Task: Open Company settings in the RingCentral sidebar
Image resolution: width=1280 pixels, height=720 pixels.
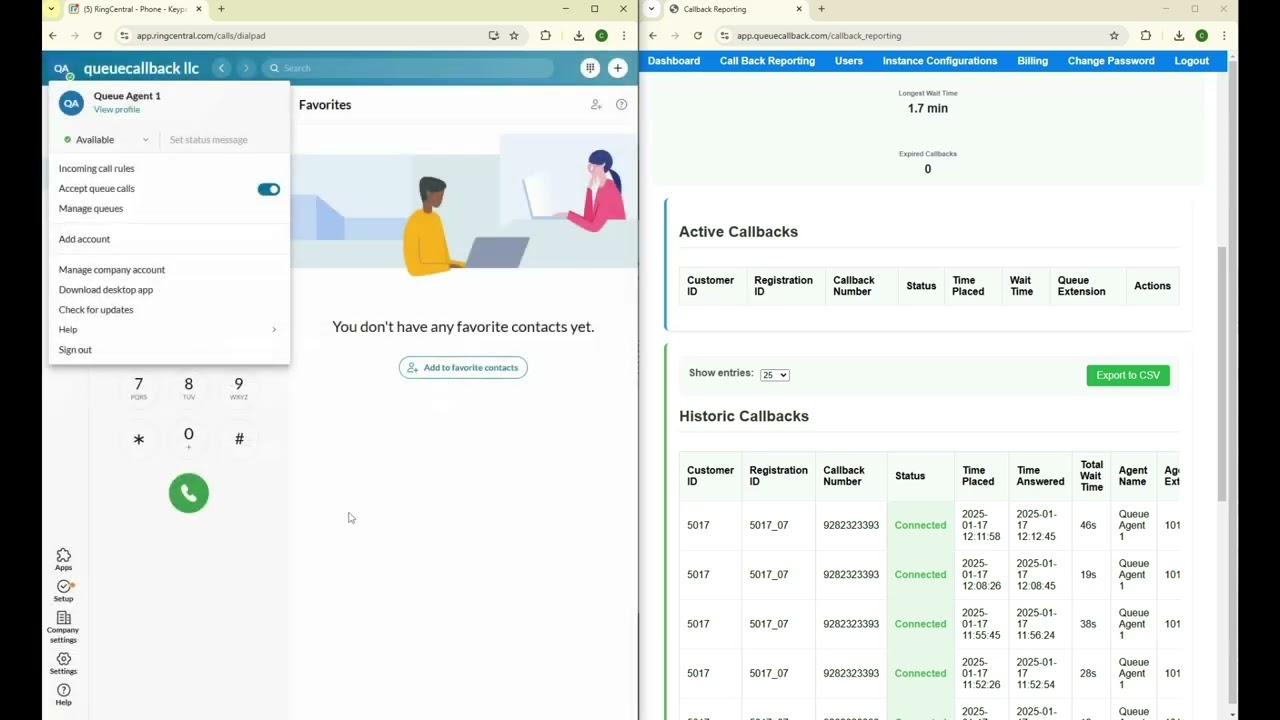Action: (x=63, y=627)
